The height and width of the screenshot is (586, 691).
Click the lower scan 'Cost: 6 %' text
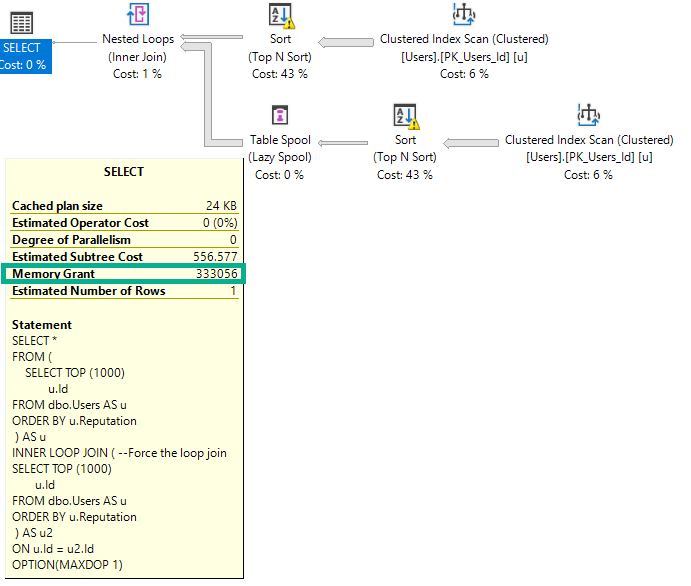click(588, 175)
